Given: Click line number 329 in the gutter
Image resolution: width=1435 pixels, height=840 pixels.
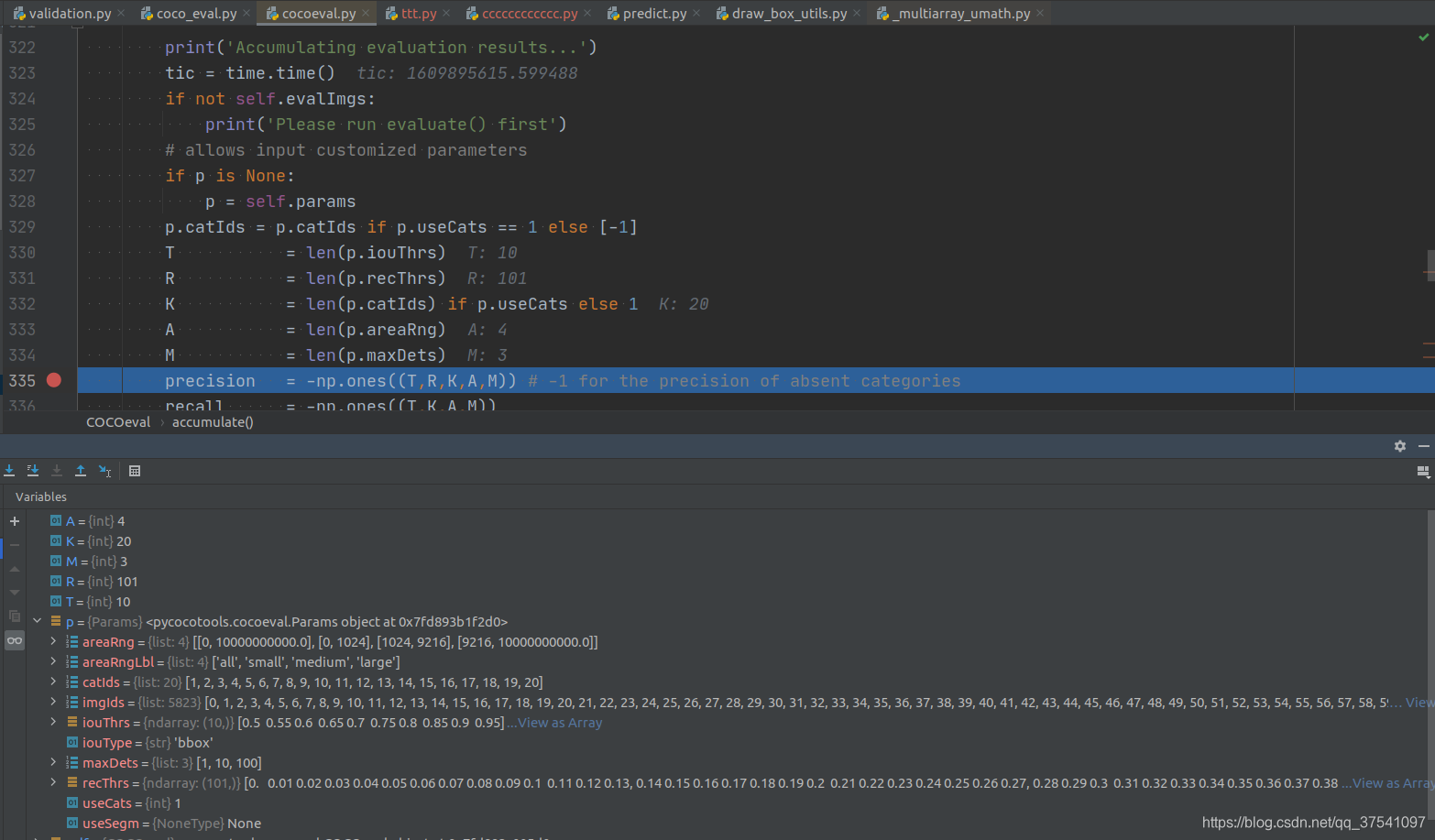Looking at the screenshot, I should (x=22, y=227).
